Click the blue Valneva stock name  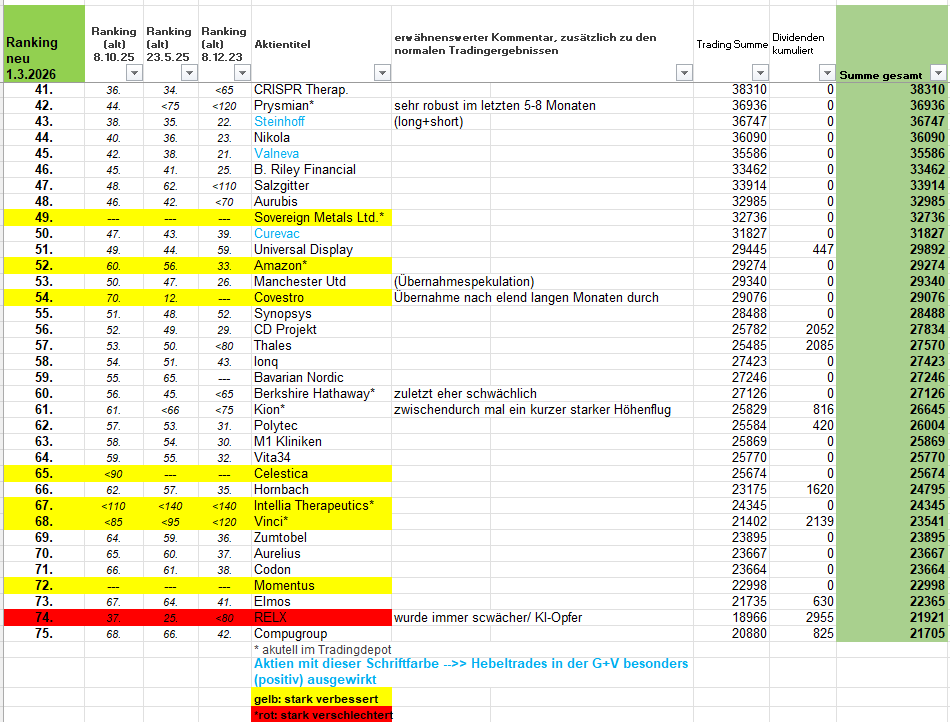[276, 154]
